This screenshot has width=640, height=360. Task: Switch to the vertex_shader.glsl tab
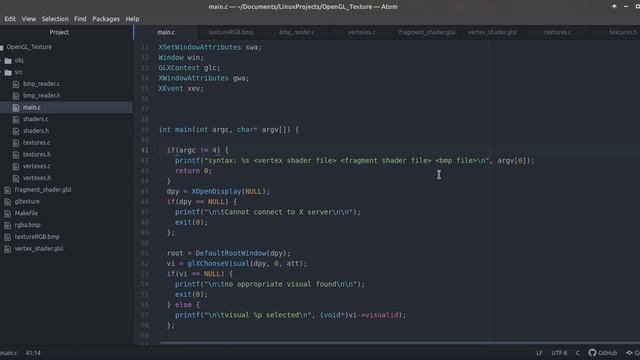pyautogui.click(x=492, y=32)
